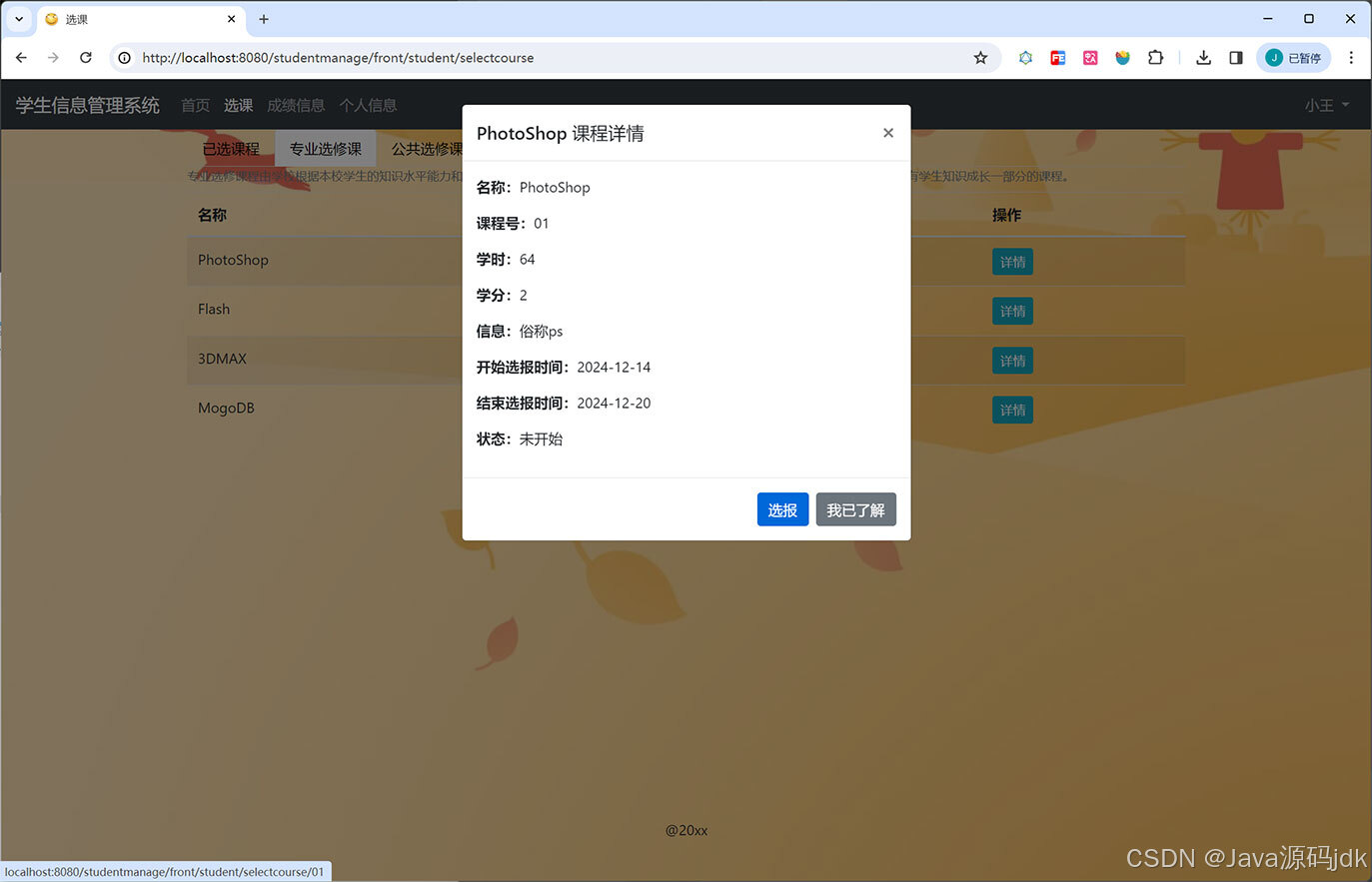Image resolution: width=1372 pixels, height=882 pixels.
Task: Click the status value 未开始
Action: (x=541, y=439)
